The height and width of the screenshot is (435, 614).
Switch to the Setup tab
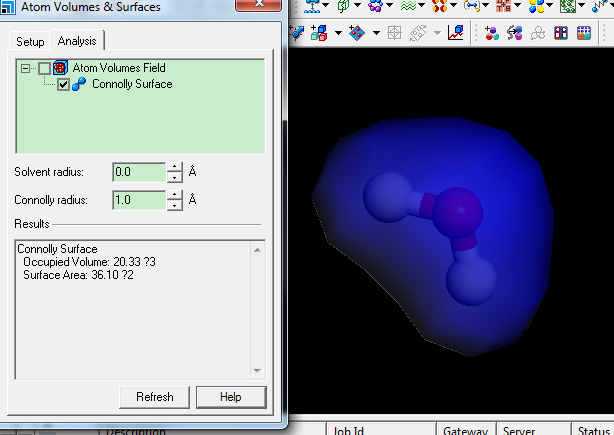(x=30, y=42)
